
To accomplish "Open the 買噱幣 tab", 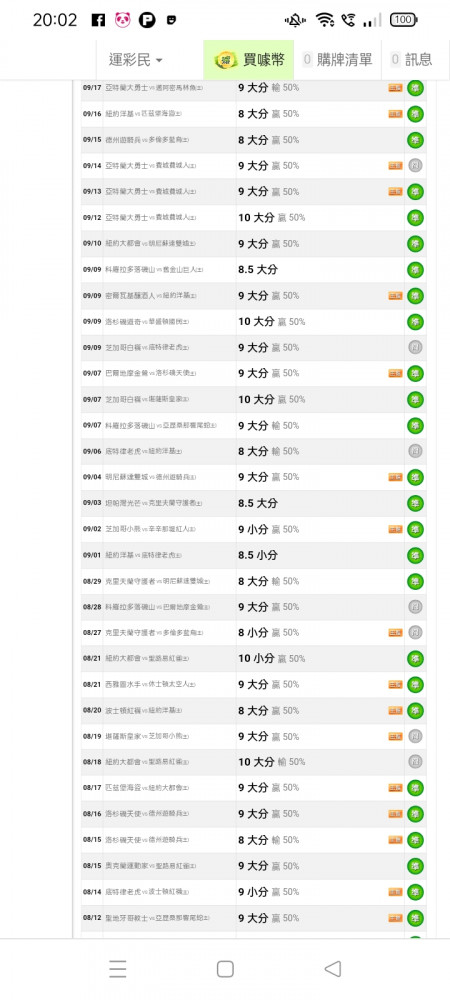I will tap(249, 60).
